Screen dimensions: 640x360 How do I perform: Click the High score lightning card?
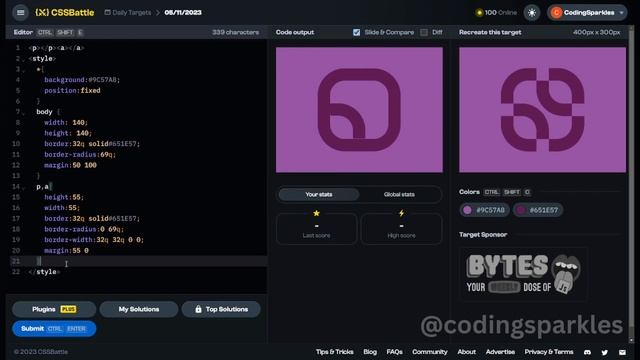[401, 229]
